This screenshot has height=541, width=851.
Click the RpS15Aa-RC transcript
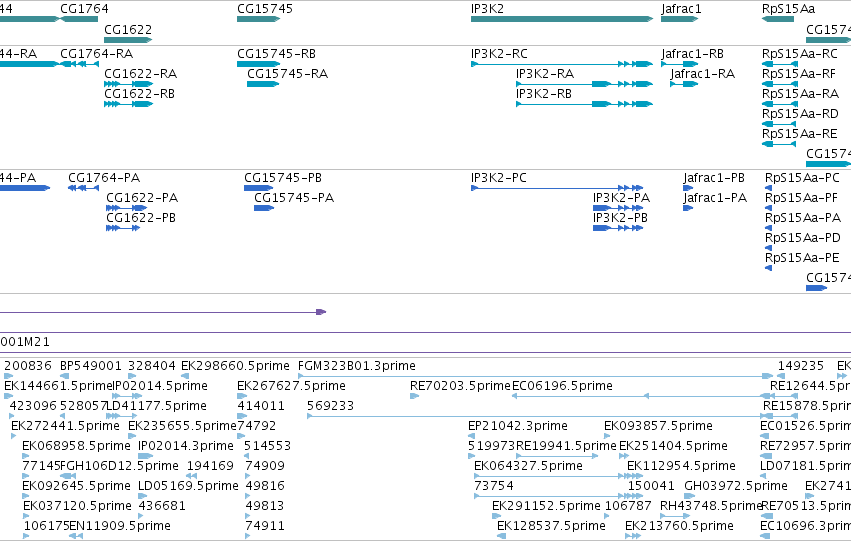(779, 64)
